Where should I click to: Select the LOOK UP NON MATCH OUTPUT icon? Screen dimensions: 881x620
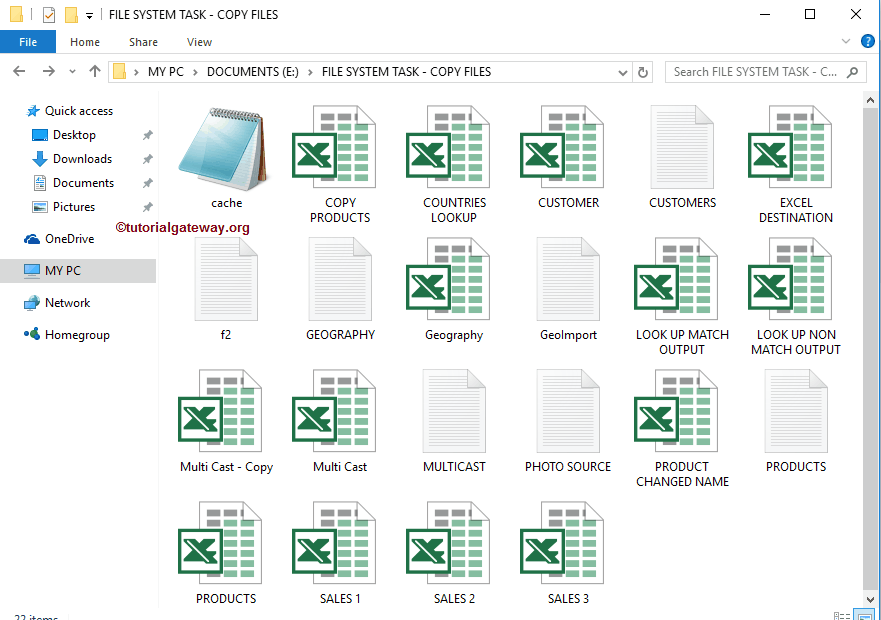coord(791,279)
